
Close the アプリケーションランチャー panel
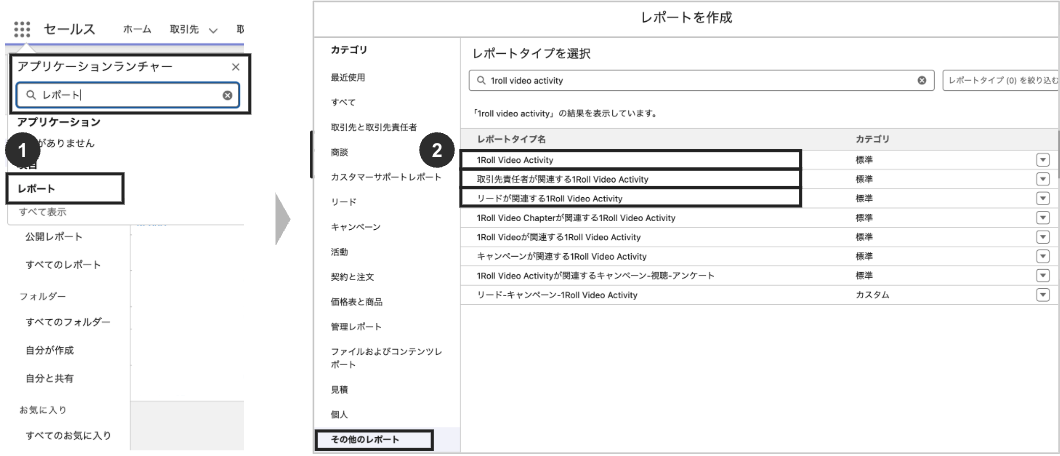click(x=235, y=67)
